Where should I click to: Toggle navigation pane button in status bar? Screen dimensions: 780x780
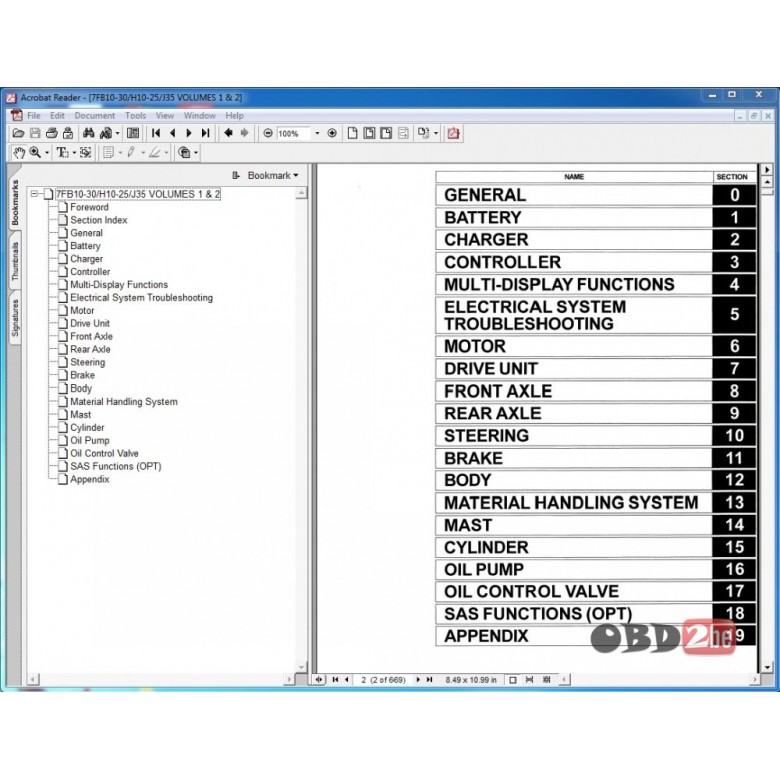click(x=319, y=680)
